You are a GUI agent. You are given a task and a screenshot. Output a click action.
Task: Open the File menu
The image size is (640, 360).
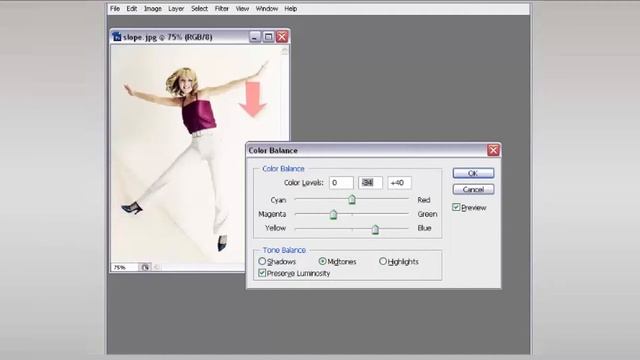click(x=115, y=9)
